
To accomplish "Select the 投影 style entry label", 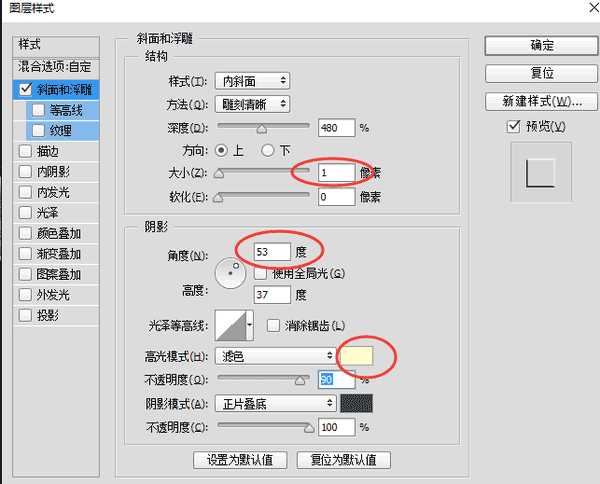I will [47, 315].
